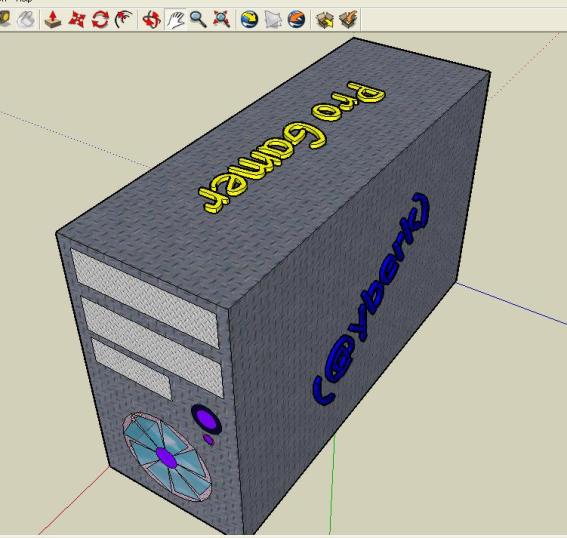Click the Get Current View globe icon
Screen dimensions: 567x538
250,19
